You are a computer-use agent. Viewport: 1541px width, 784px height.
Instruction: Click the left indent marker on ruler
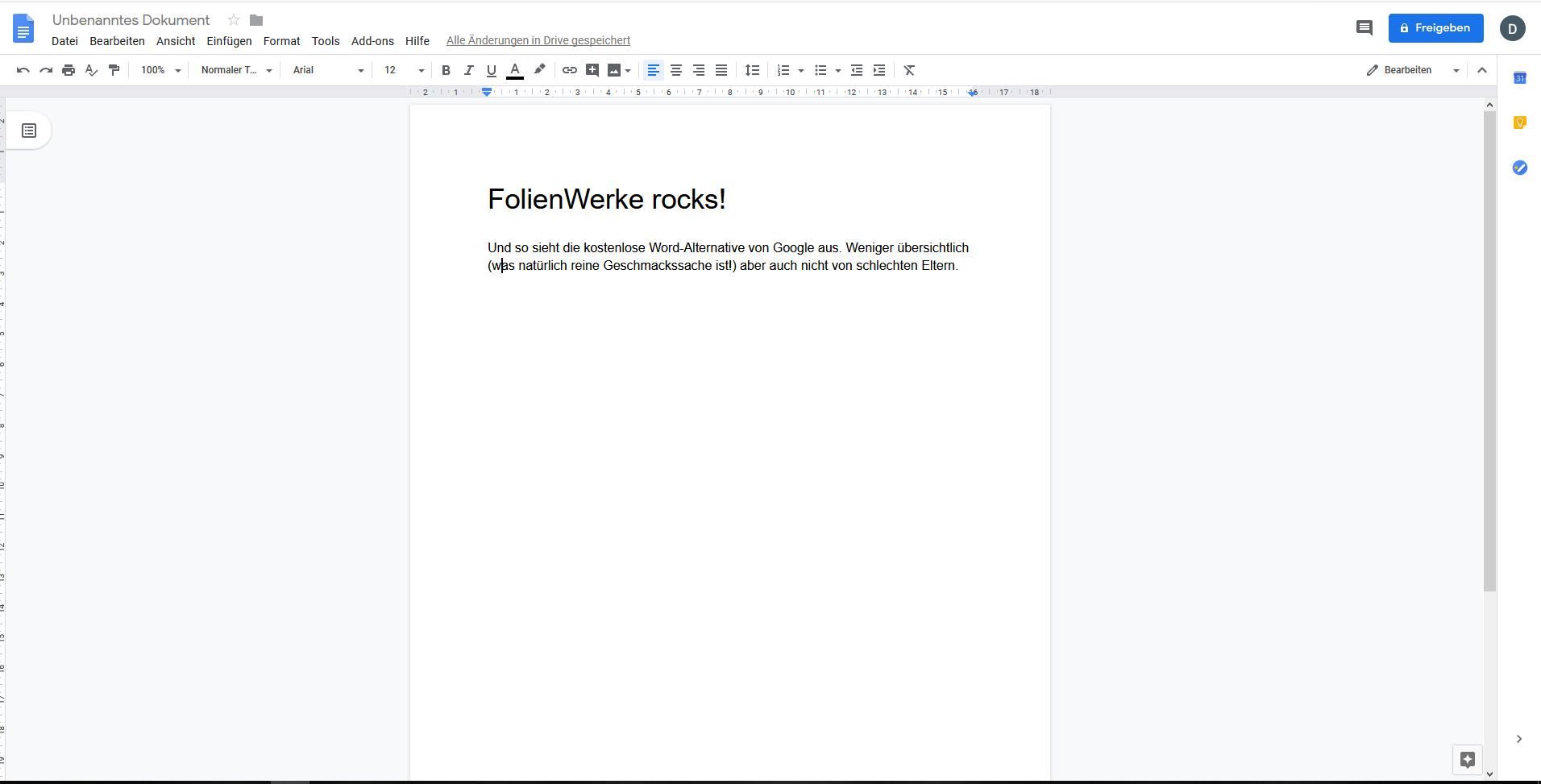point(487,93)
